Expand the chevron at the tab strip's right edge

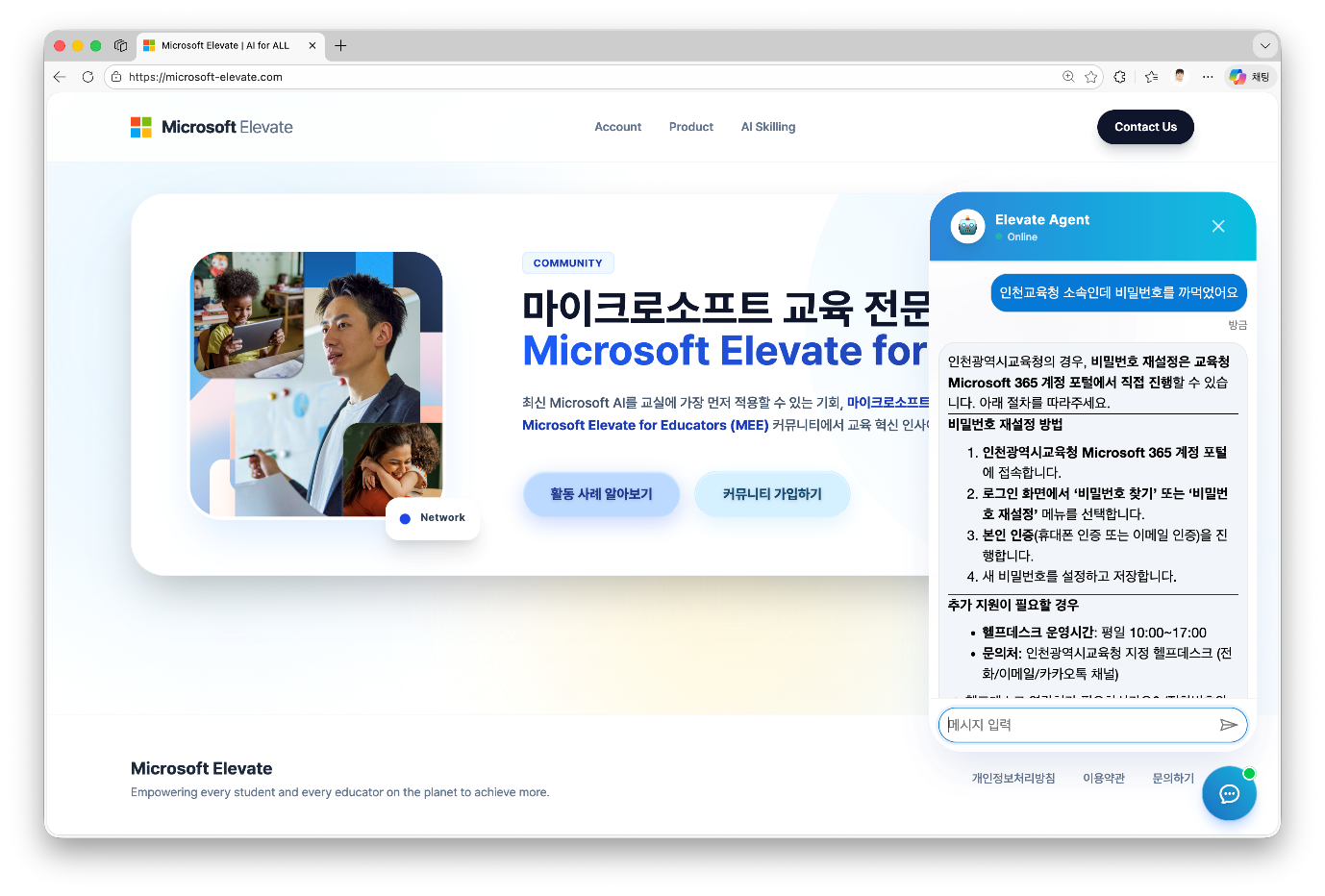1264,45
